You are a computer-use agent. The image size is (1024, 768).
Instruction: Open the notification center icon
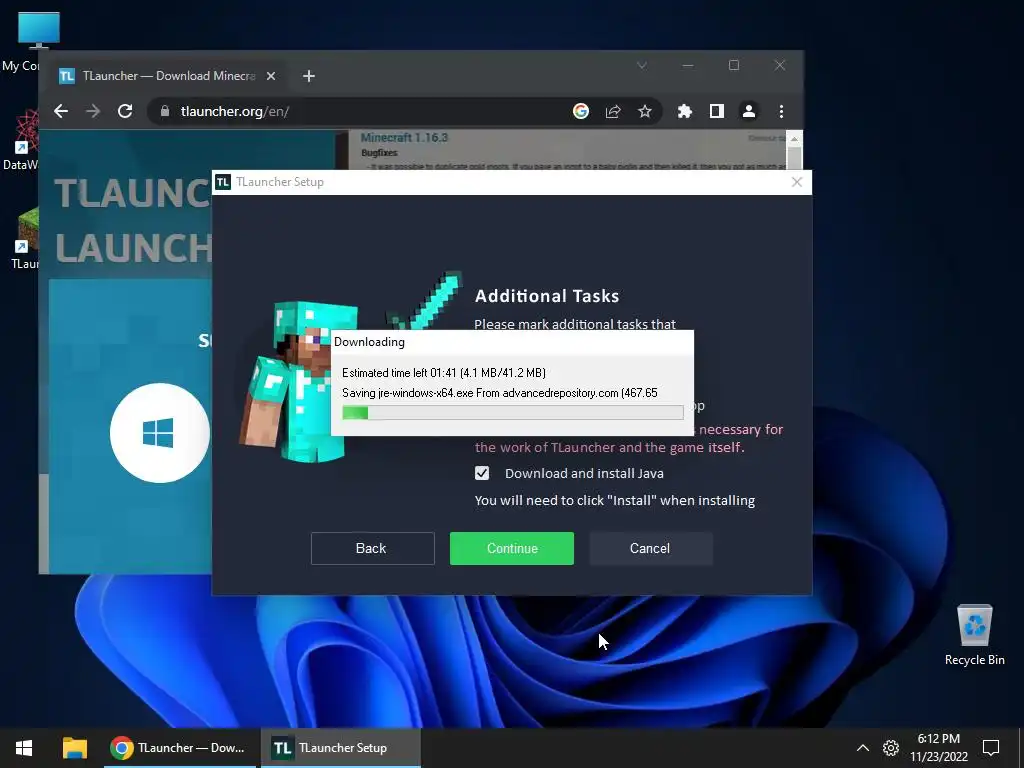click(x=991, y=748)
